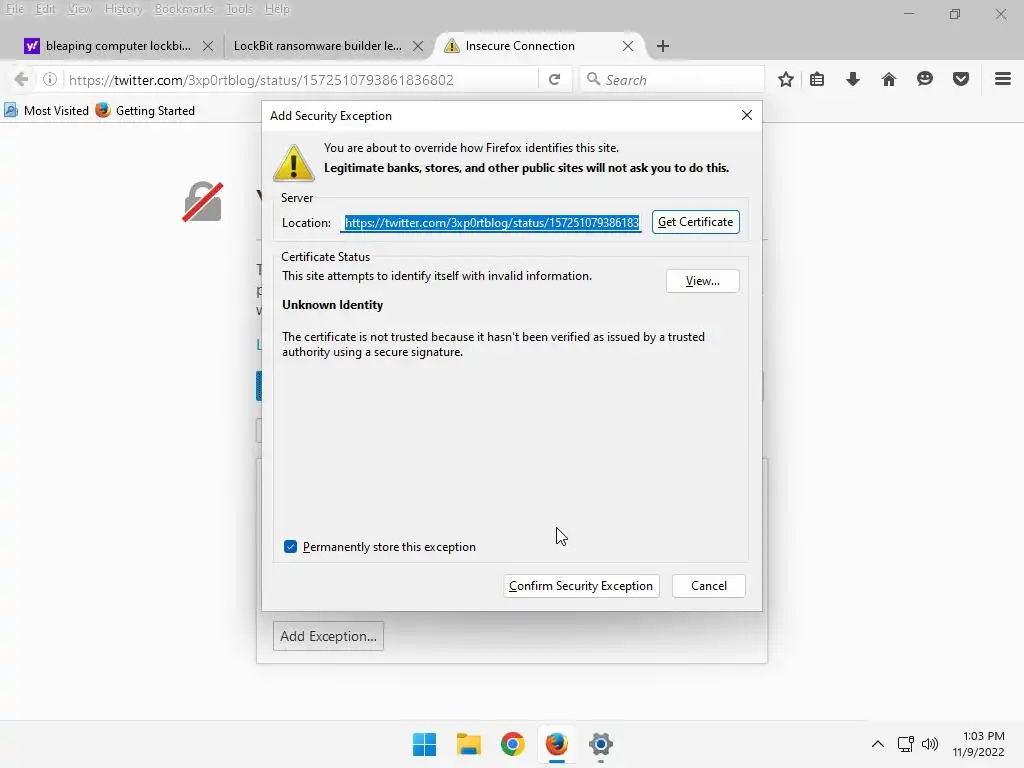Open the History menu
Image resolution: width=1024 pixels, height=768 pixels.
(x=123, y=9)
